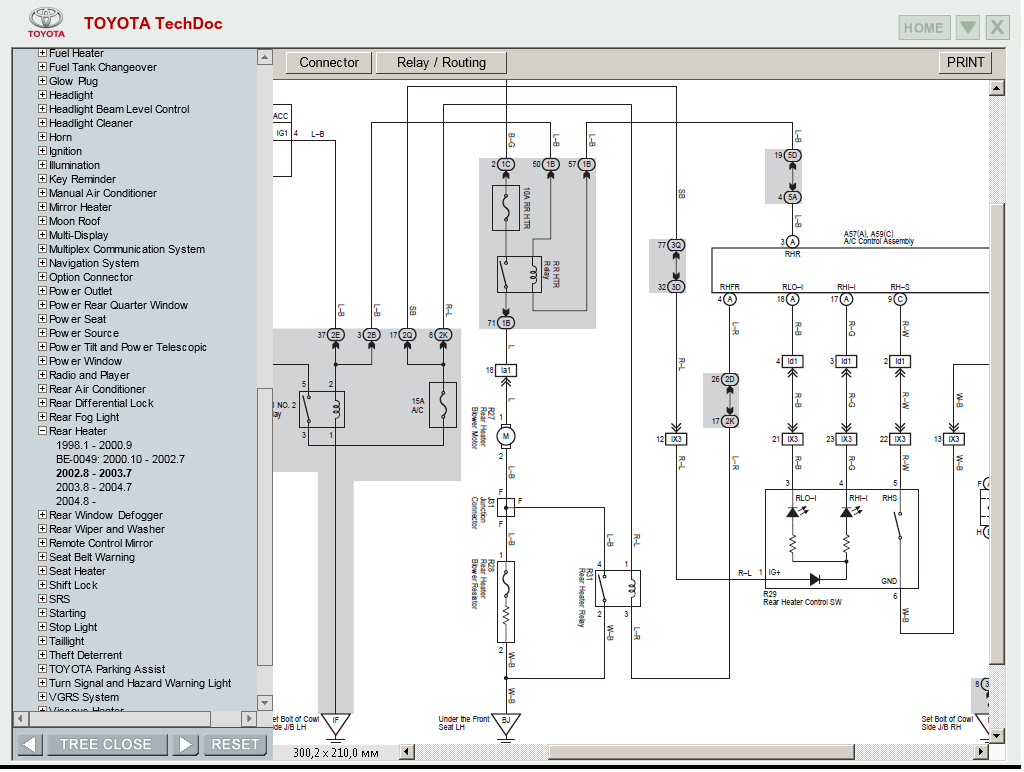The image size is (1024, 772).
Task: Click the PRINT button
Action: pos(965,63)
